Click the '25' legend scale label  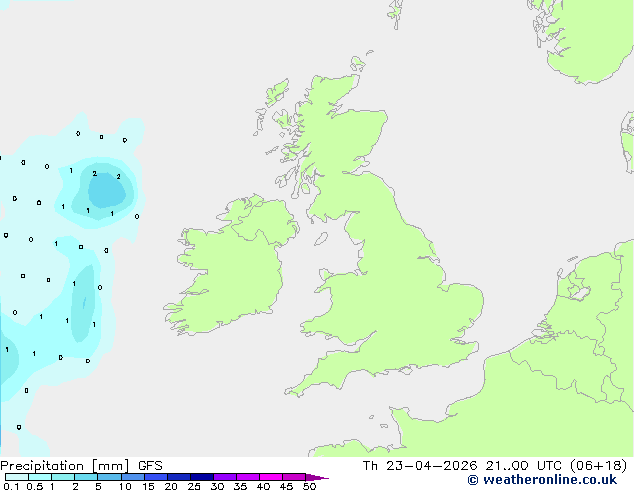click(x=194, y=486)
